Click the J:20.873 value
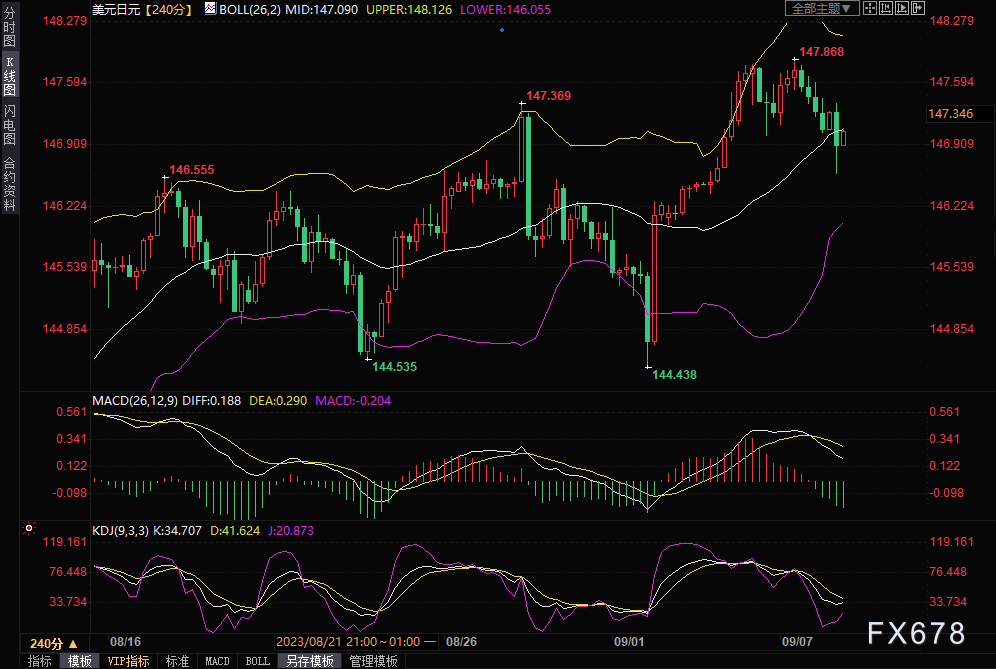Image resolution: width=996 pixels, height=669 pixels. pyautogui.click(x=290, y=530)
